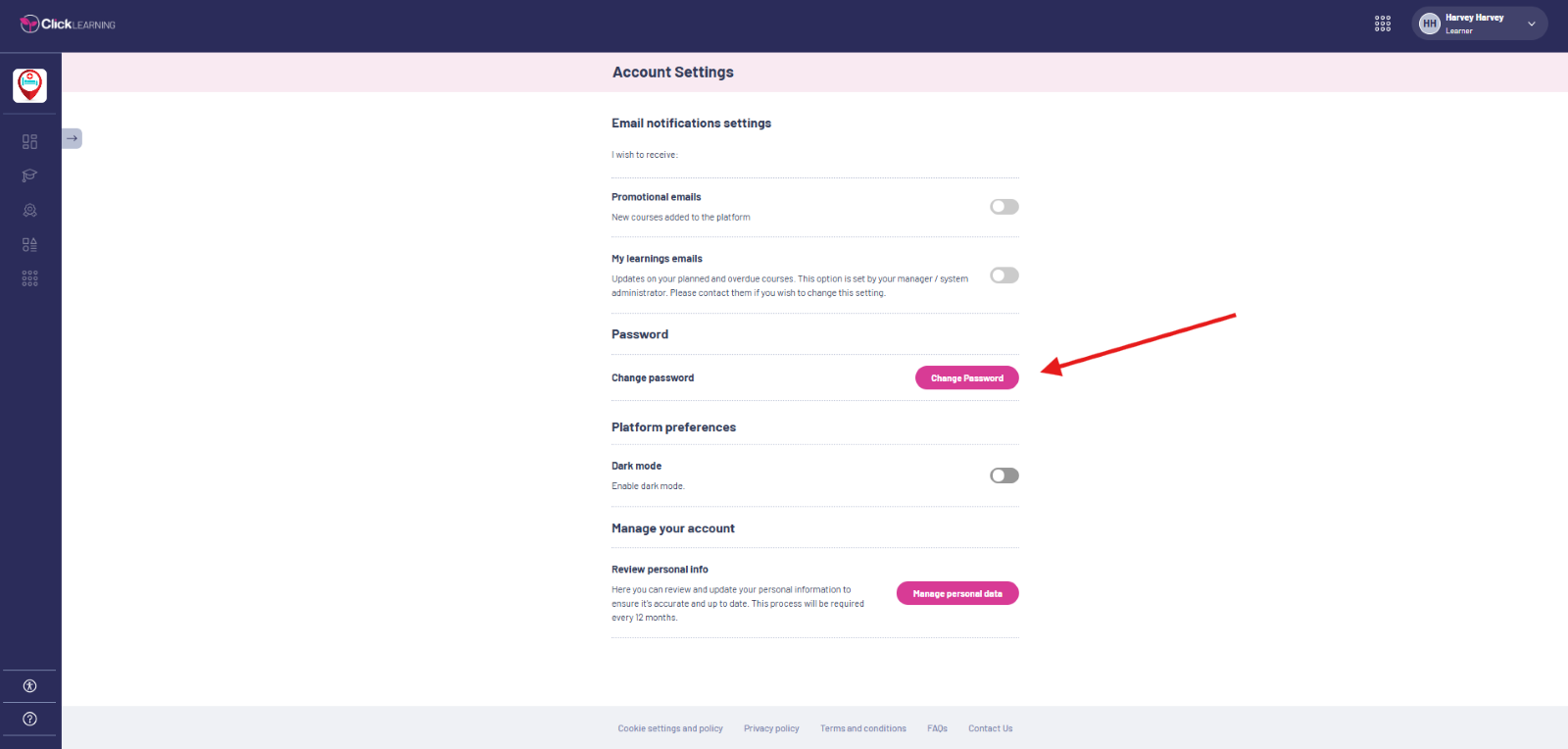The height and width of the screenshot is (749, 1568).
Task: Expand the sidebar with the arrow button
Action: pyautogui.click(x=72, y=138)
